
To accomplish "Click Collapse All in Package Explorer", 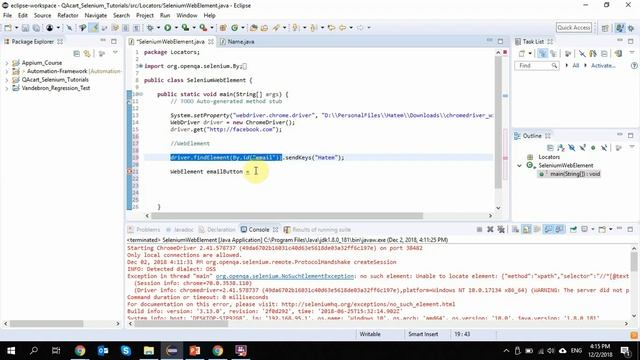I will pyautogui.click(x=76, y=53).
